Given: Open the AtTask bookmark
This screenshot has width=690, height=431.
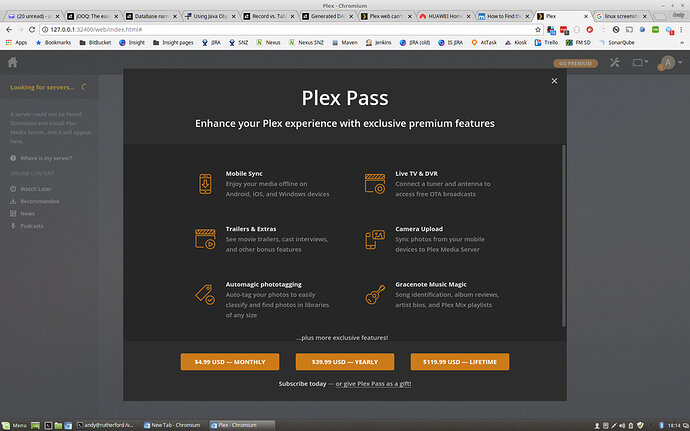Looking at the screenshot, I should pyautogui.click(x=484, y=43).
